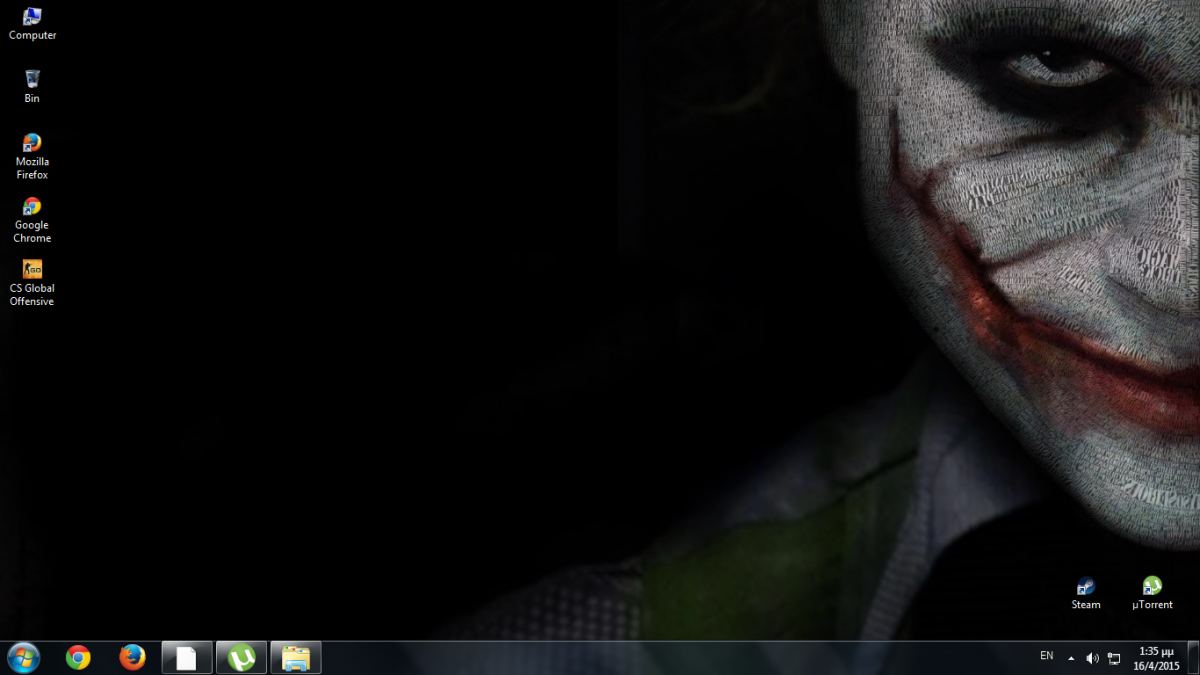The width and height of the screenshot is (1200, 675).
Task: Launch Chrome from the taskbar
Action: tap(78, 657)
